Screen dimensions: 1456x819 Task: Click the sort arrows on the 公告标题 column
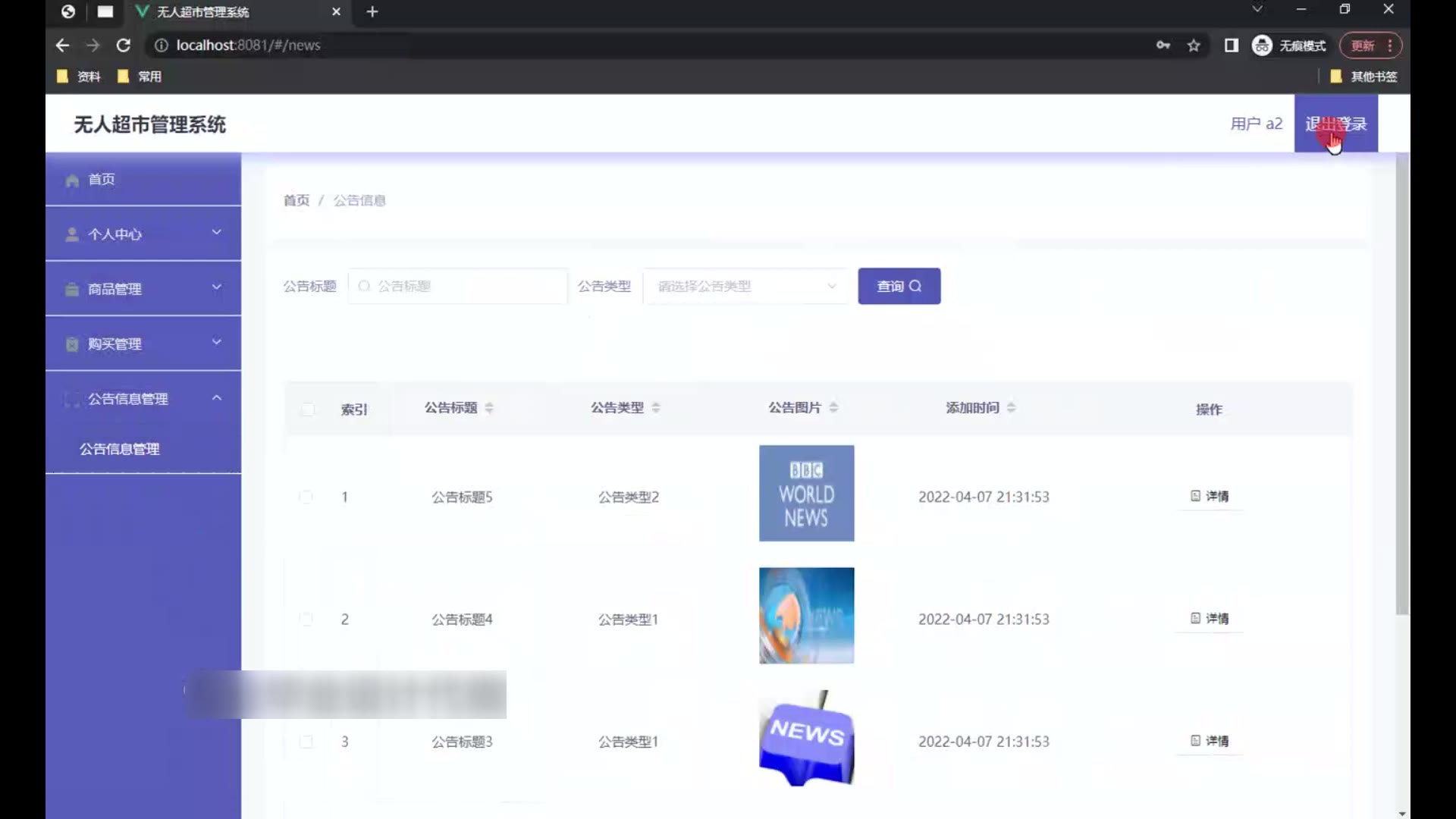pos(489,408)
